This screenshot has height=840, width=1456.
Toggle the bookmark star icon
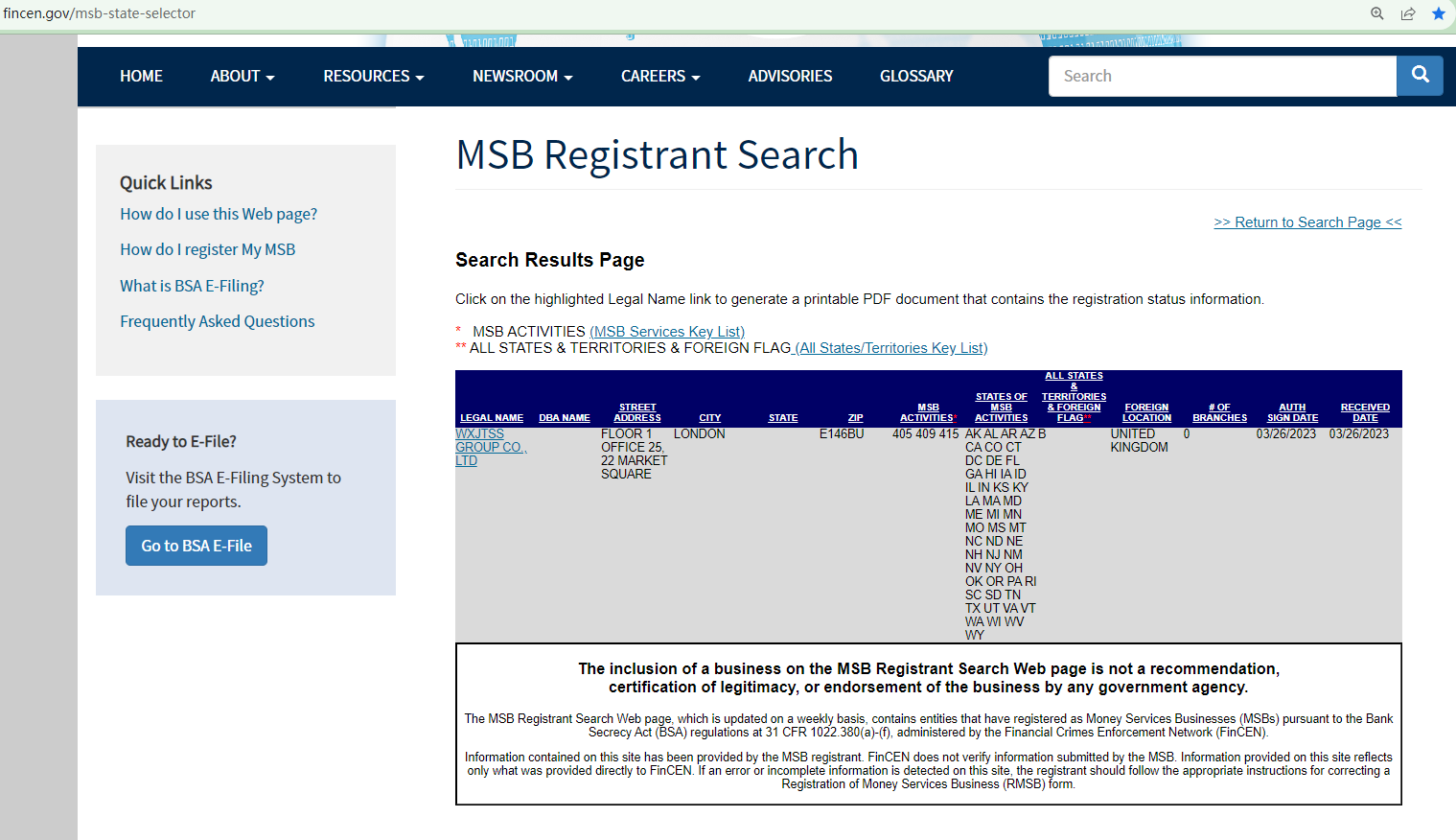coord(1439,13)
